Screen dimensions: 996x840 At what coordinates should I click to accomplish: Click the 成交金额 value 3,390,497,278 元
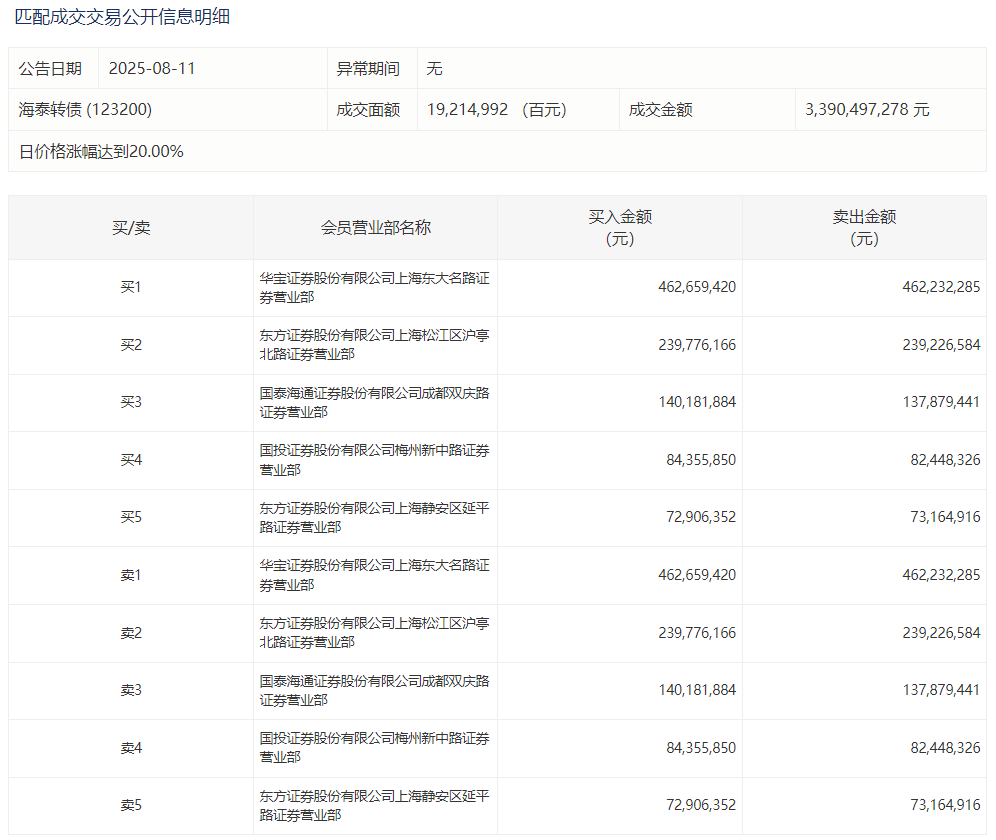867,110
